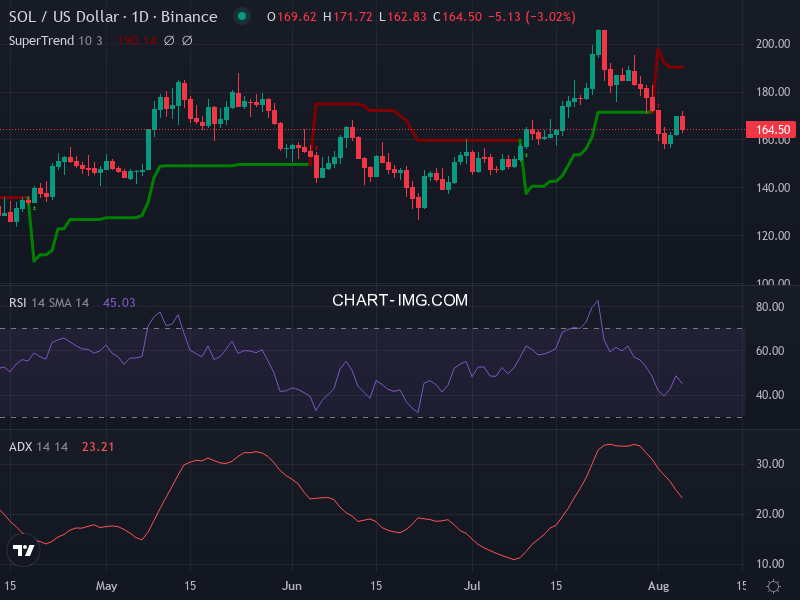800x600 pixels.
Task: Click the open value O169.62
Action: click(x=292, y=17)
